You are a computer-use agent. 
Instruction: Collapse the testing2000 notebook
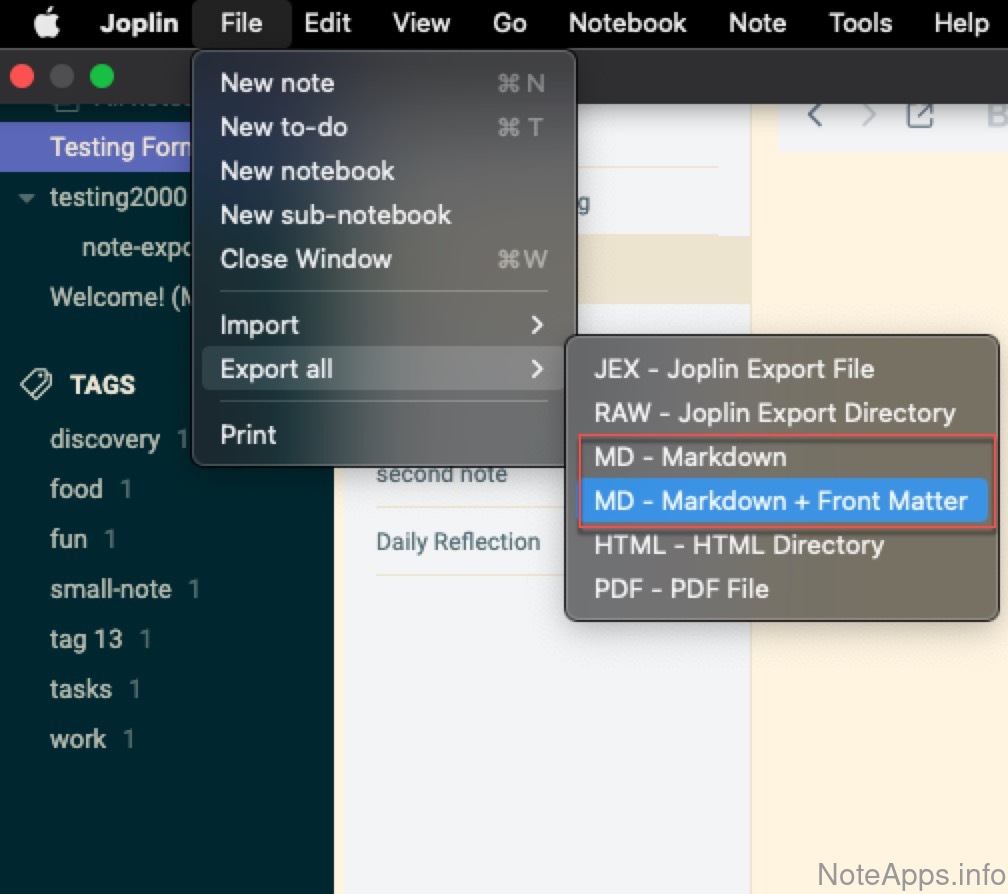coord(27,198)
